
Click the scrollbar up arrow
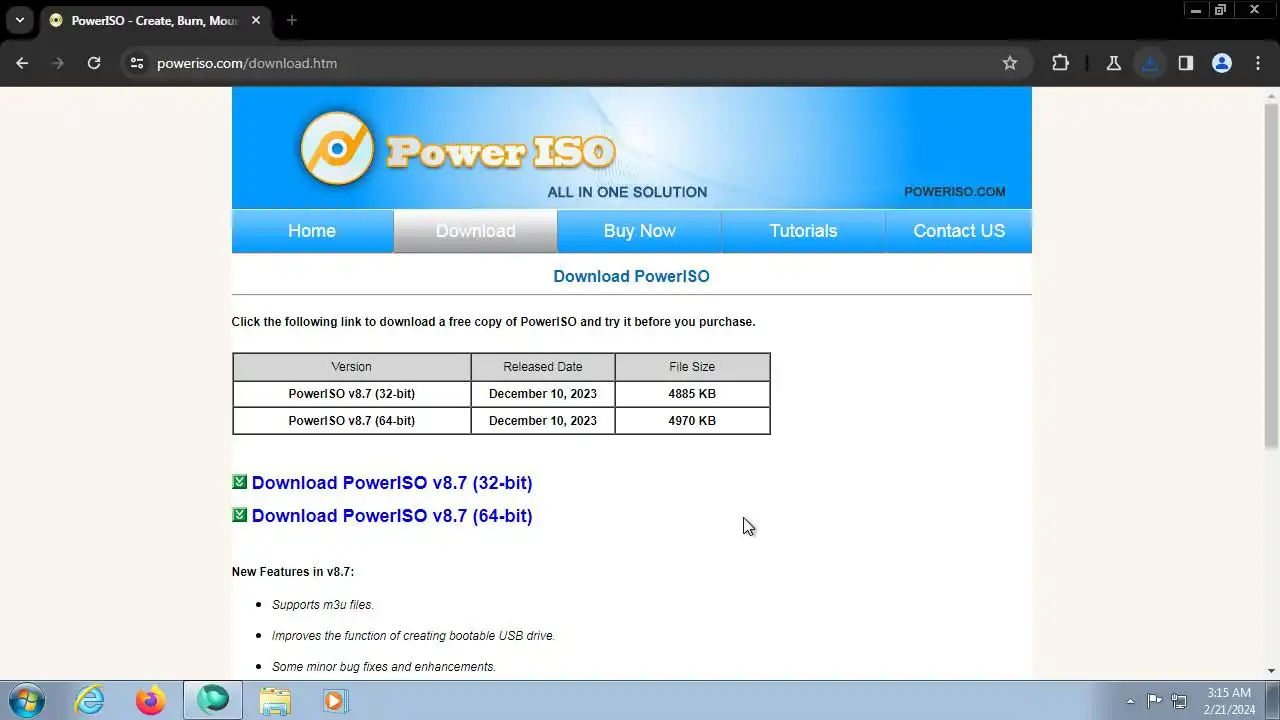(1272, 94)
